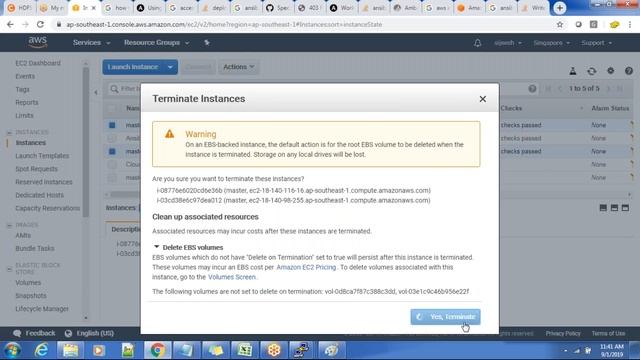Open Windows Start menu
The image size is (640, 360).
pyautogui.click(x=12, y=350)
